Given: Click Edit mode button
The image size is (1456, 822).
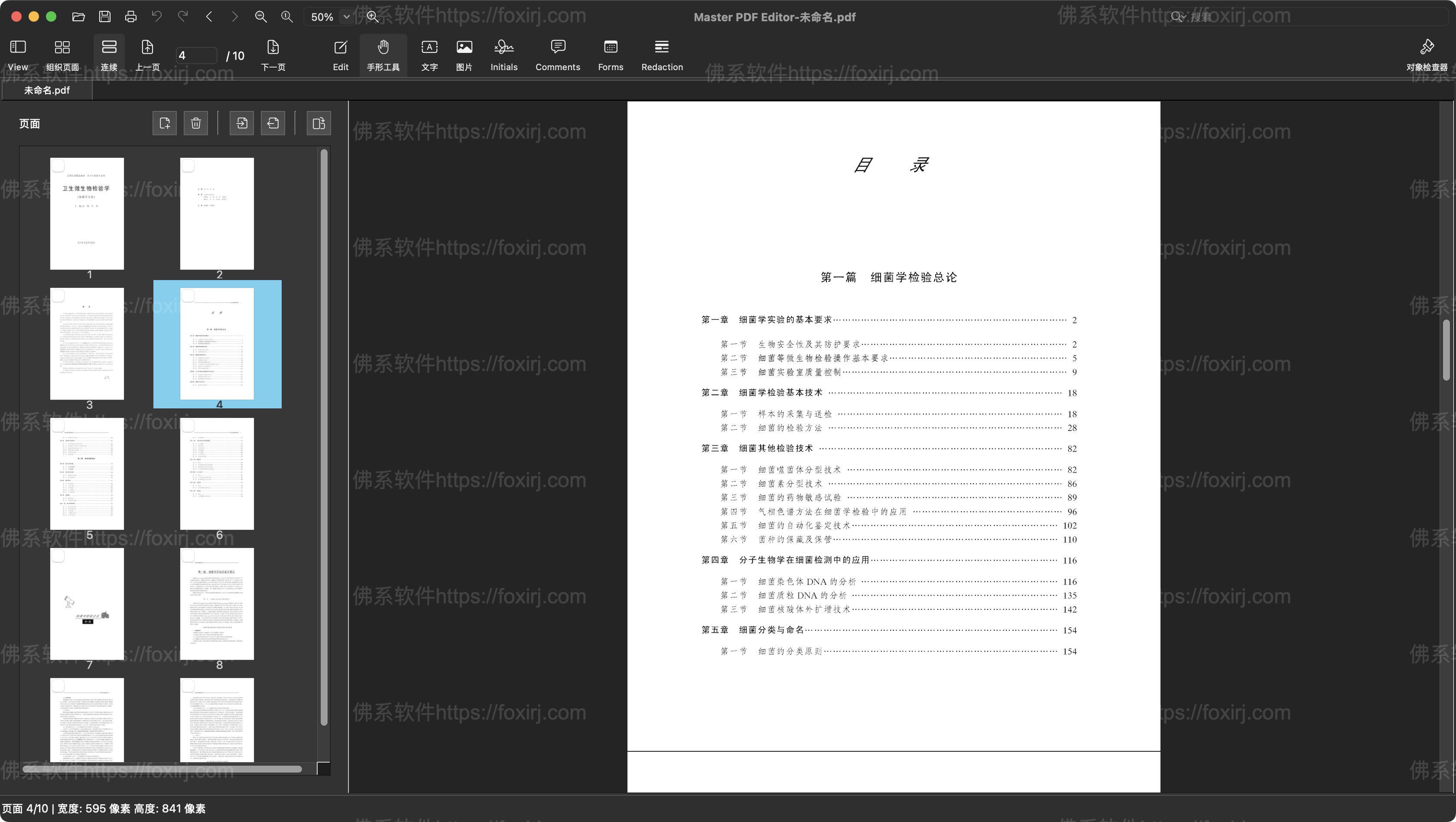Looking at the screenshot, I should [x=340, y=54].
